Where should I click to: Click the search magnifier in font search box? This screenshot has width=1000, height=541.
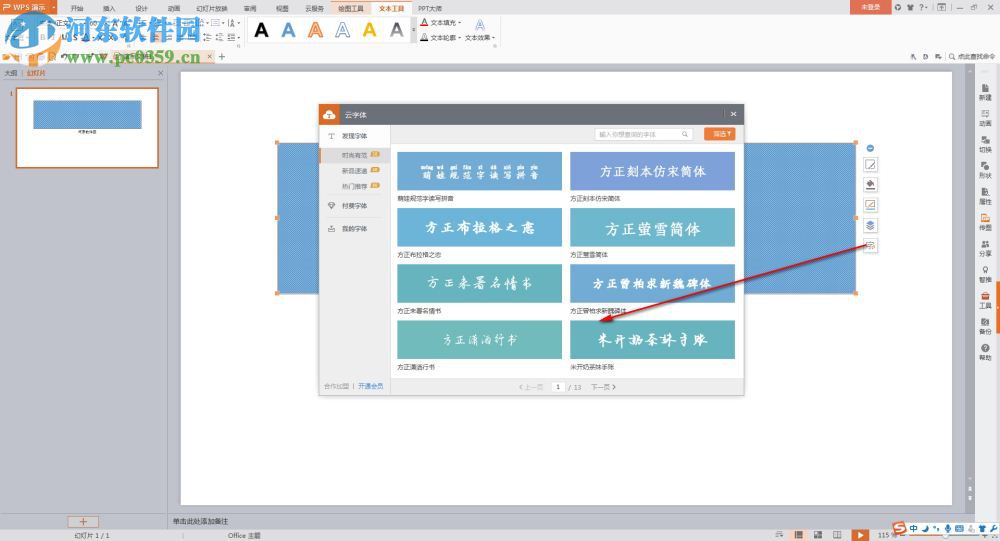[684, 135]
